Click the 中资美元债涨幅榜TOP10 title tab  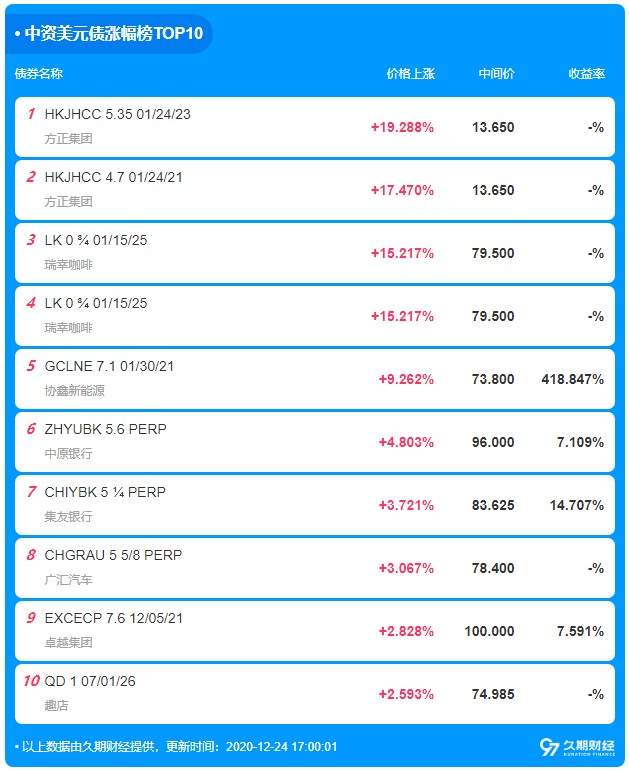click(x=109, y=34)
